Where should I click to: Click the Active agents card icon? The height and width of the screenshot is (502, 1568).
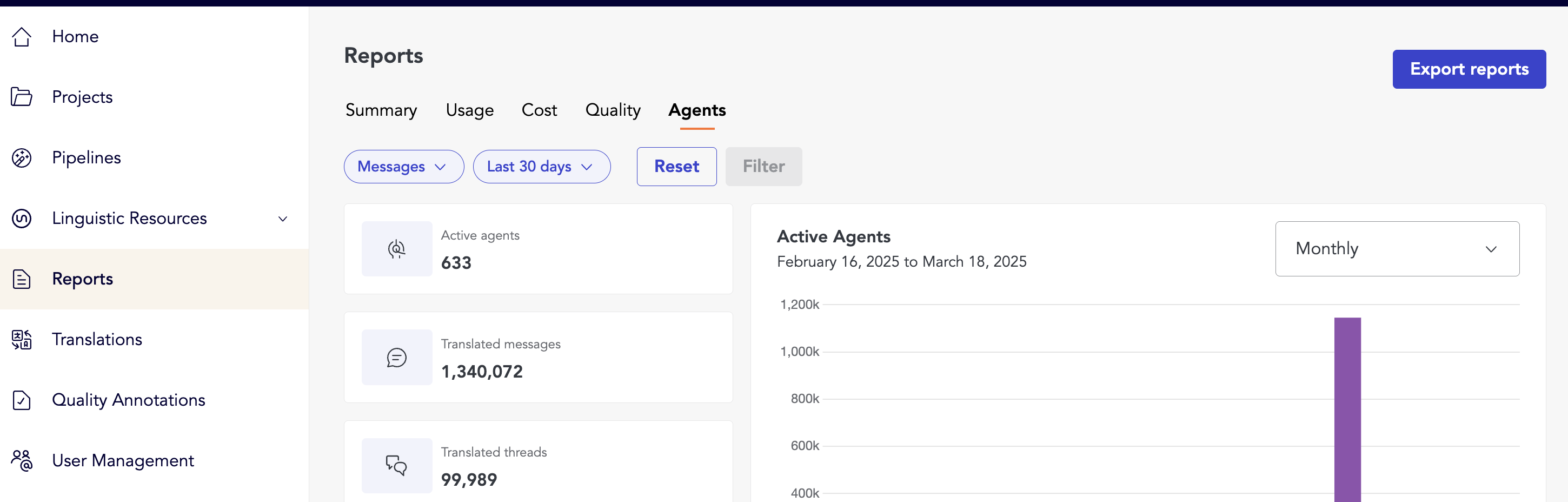(397, 249)
